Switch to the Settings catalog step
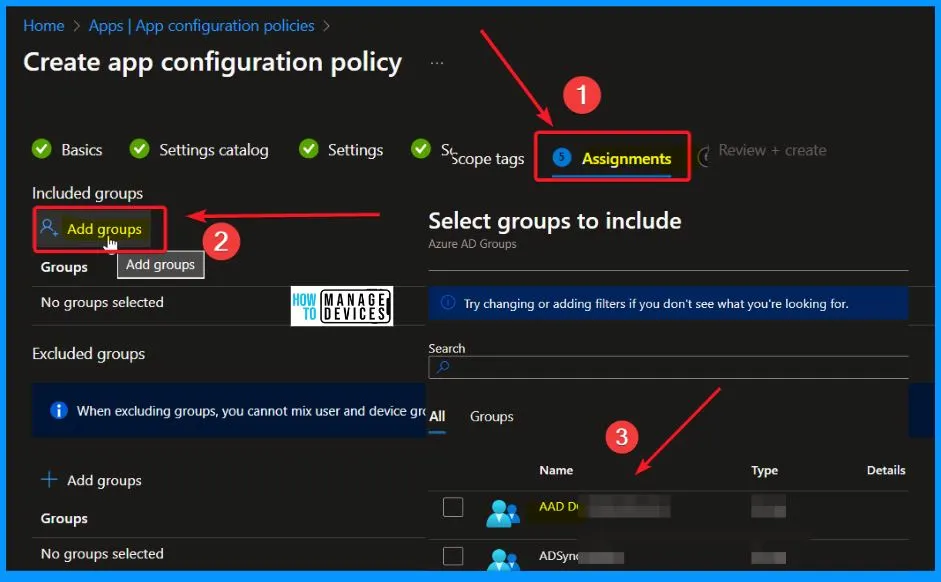 point(213,149)
